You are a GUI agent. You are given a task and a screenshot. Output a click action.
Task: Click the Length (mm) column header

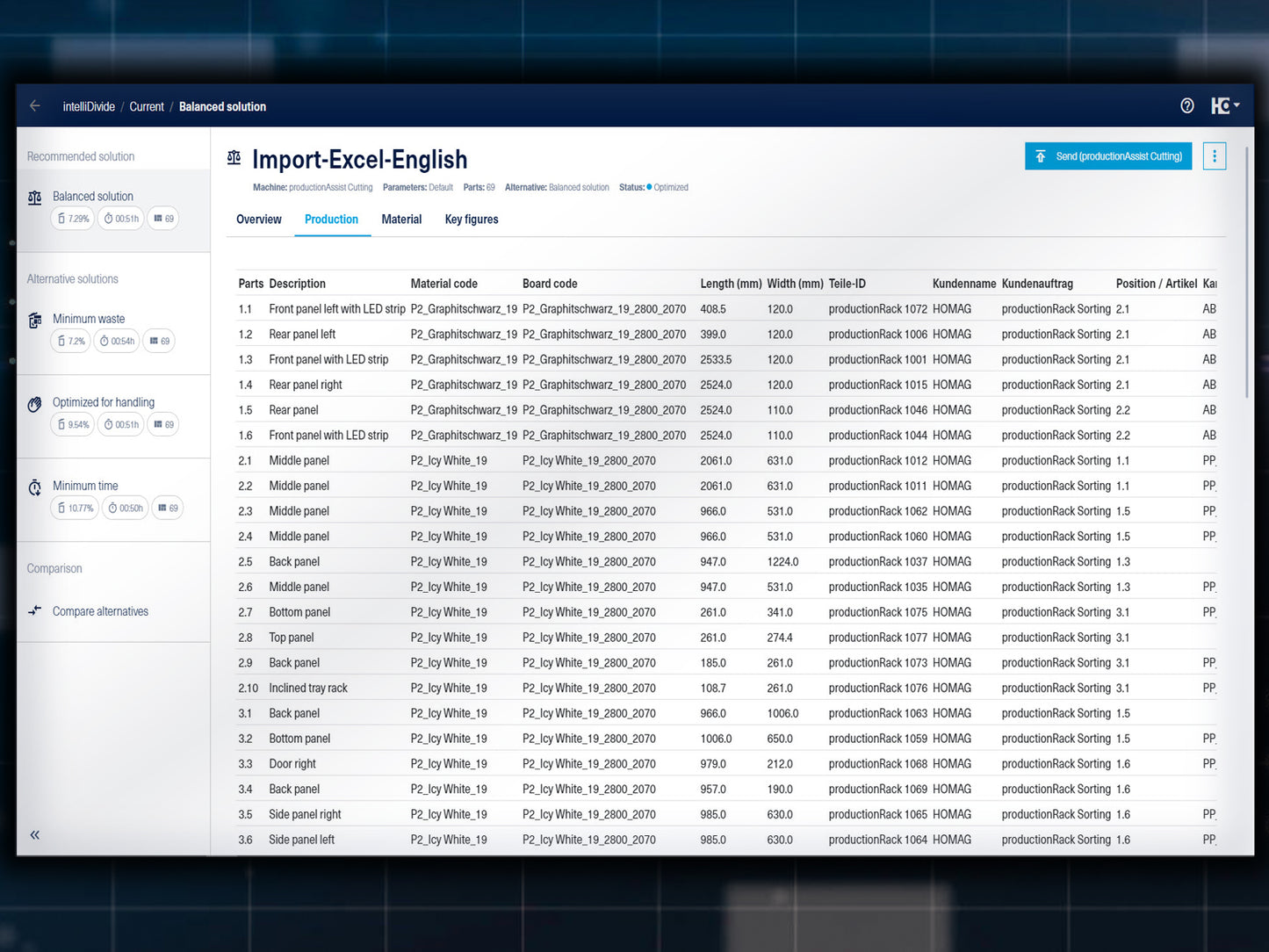(x=730, y=284)
